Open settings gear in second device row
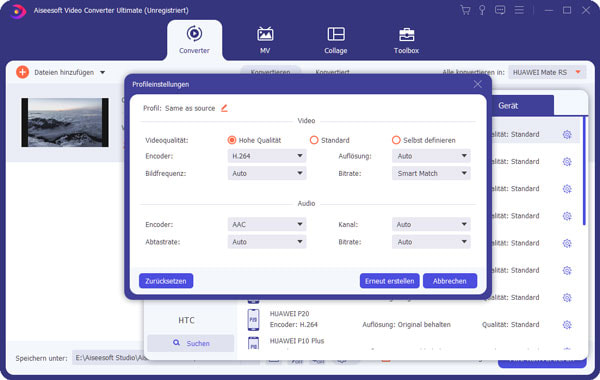The image size is (600, 380). point(567,161)
